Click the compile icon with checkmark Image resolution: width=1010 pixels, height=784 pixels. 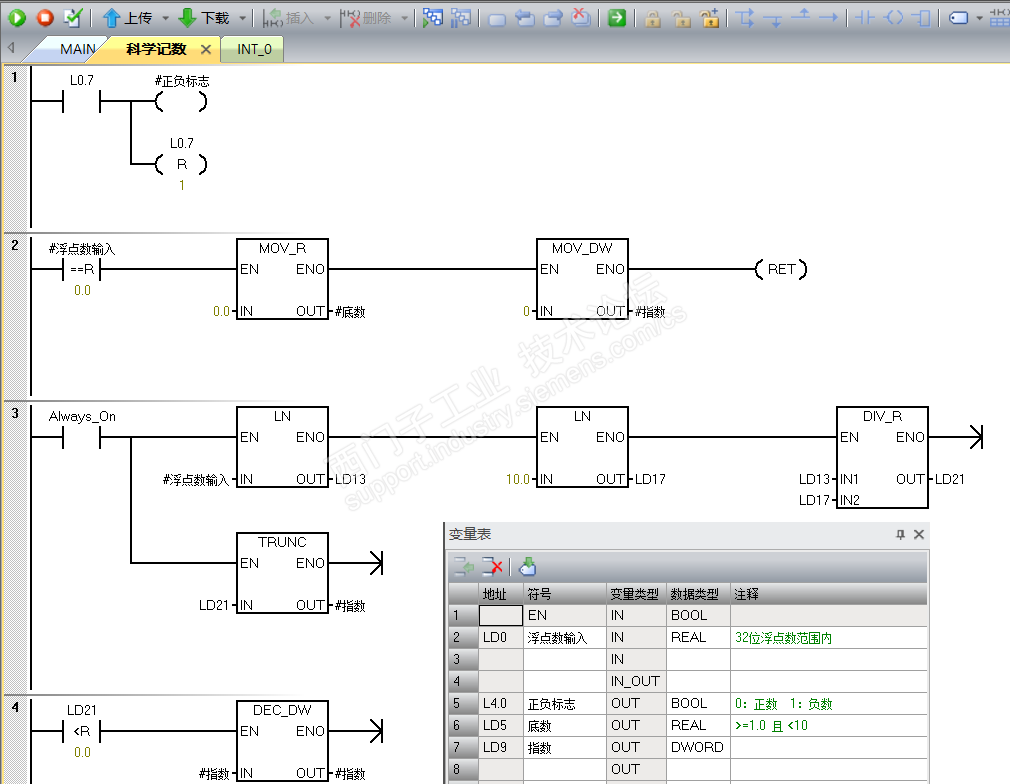(73, 18)
